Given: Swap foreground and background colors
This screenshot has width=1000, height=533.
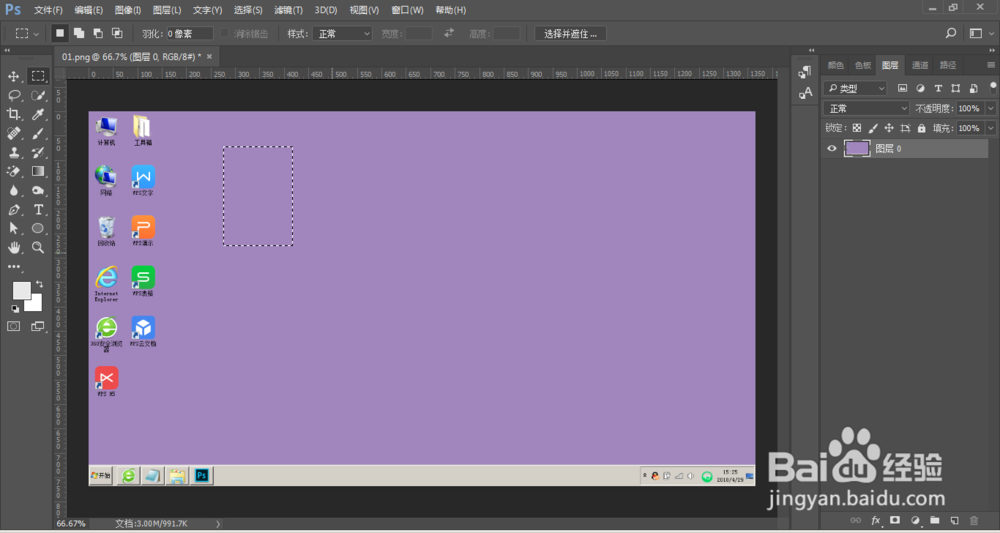Looking at the screenshot, I should click(40, 284).
